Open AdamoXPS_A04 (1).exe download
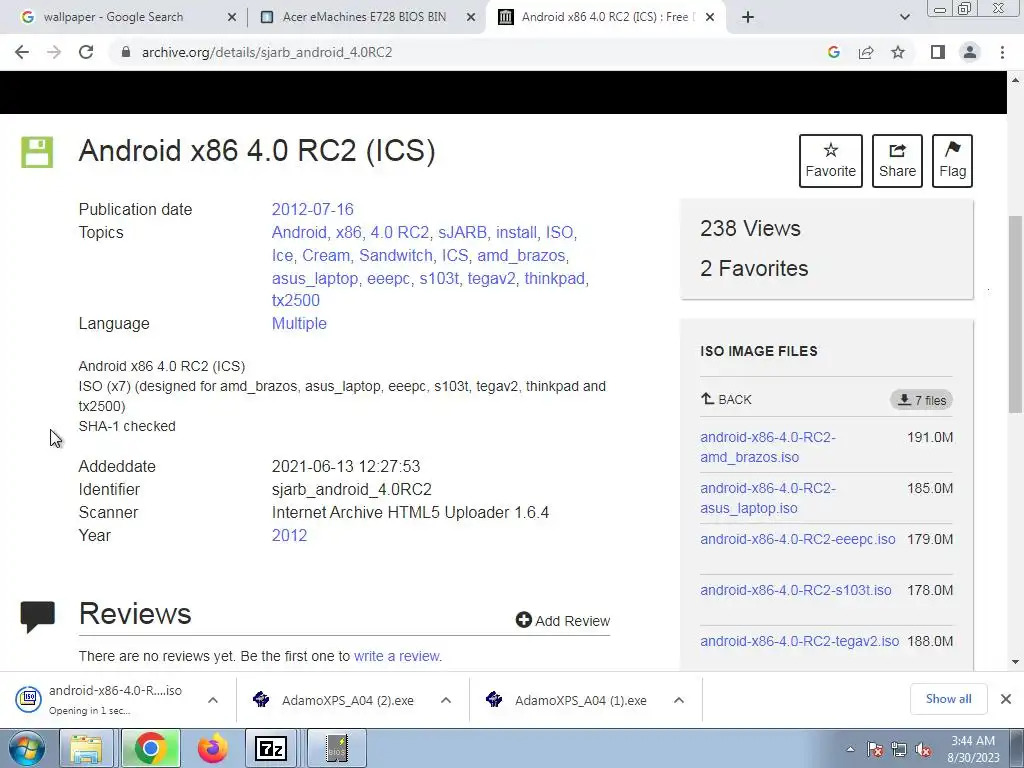The width and height of the screenshot is (1024, 768). click(567, 700)
